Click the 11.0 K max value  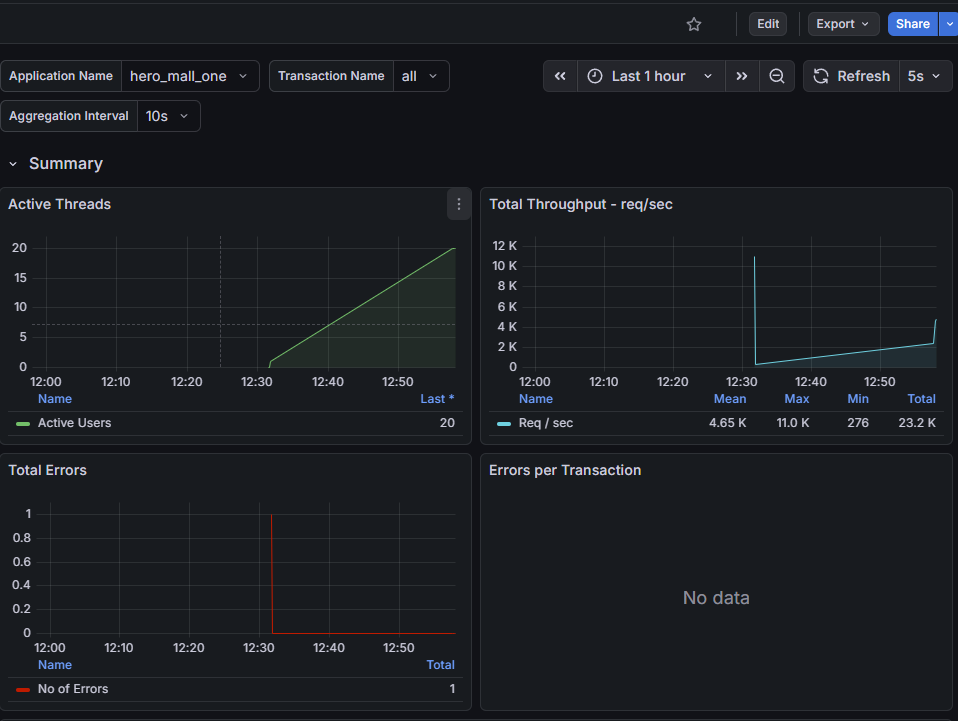click(792, 423)
